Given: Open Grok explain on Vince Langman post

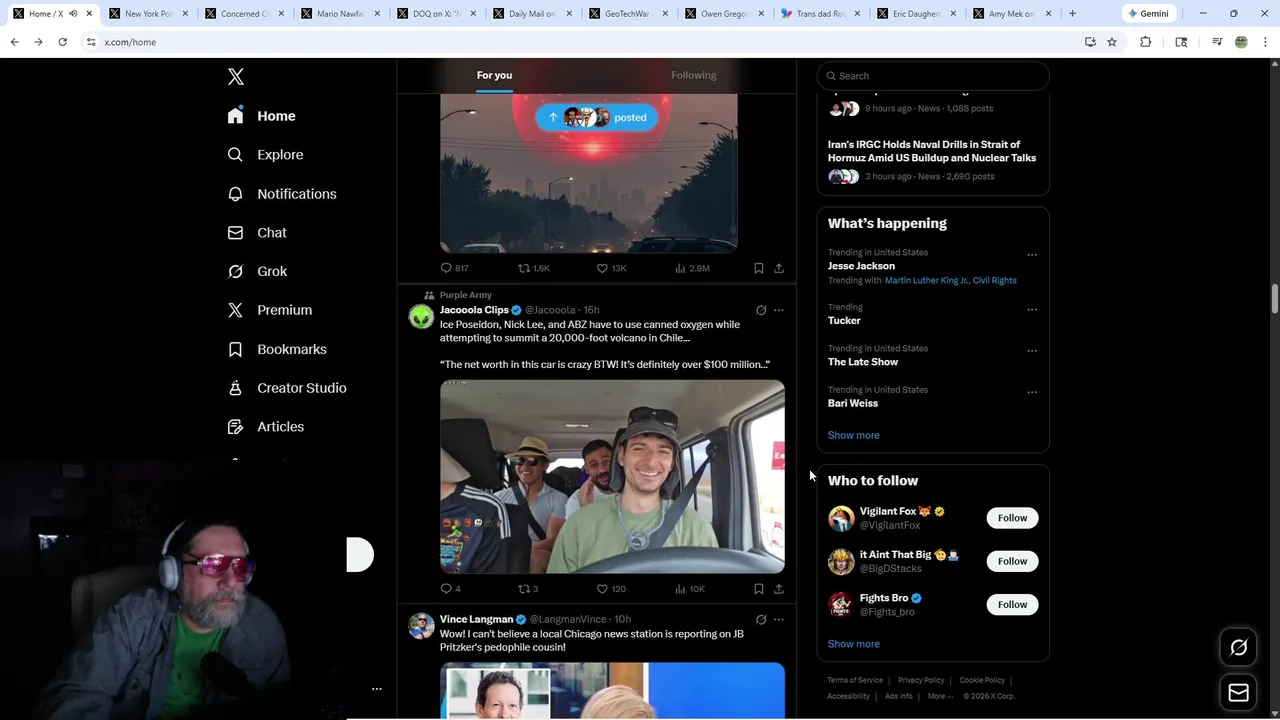Looking at the screenshot, I should [x=761, y=619].
